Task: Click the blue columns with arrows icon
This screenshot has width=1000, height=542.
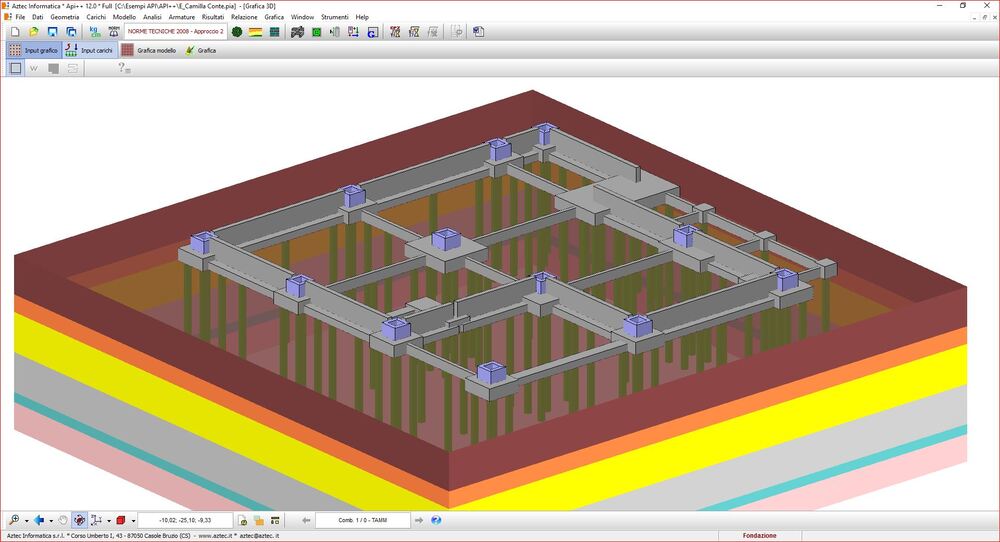Action: point(353,31)
